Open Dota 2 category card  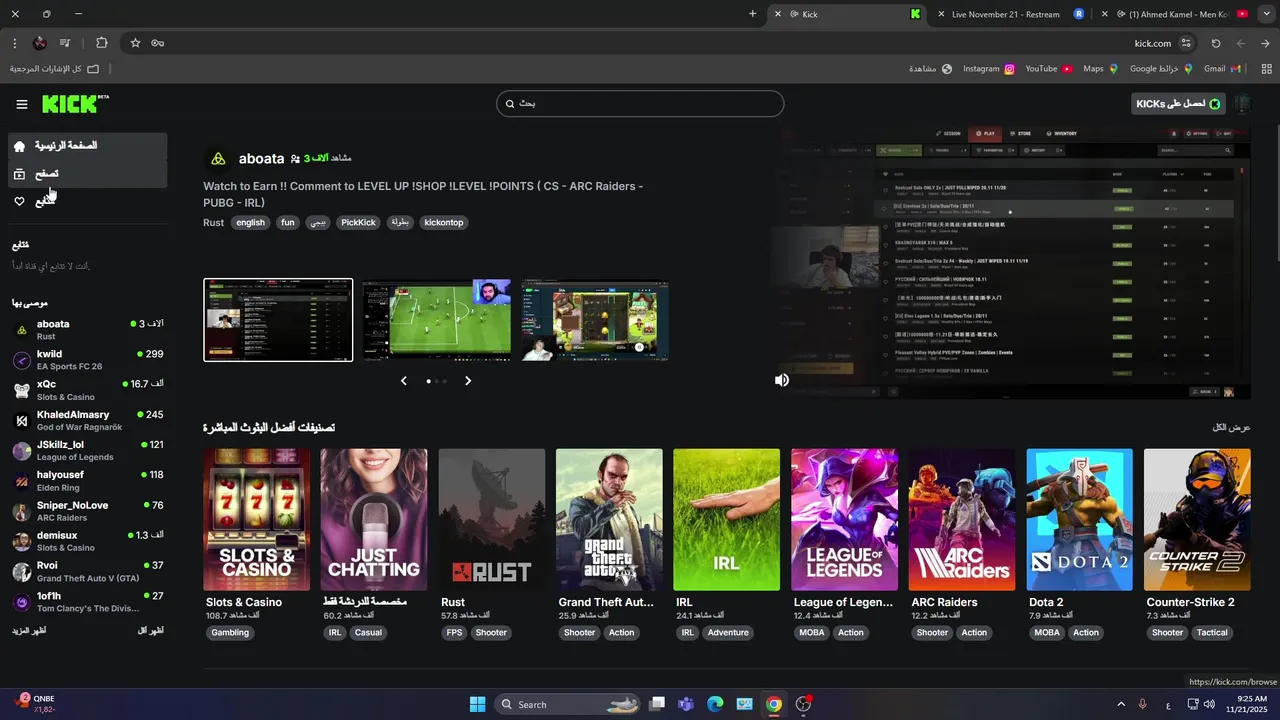coord(1079,520)
